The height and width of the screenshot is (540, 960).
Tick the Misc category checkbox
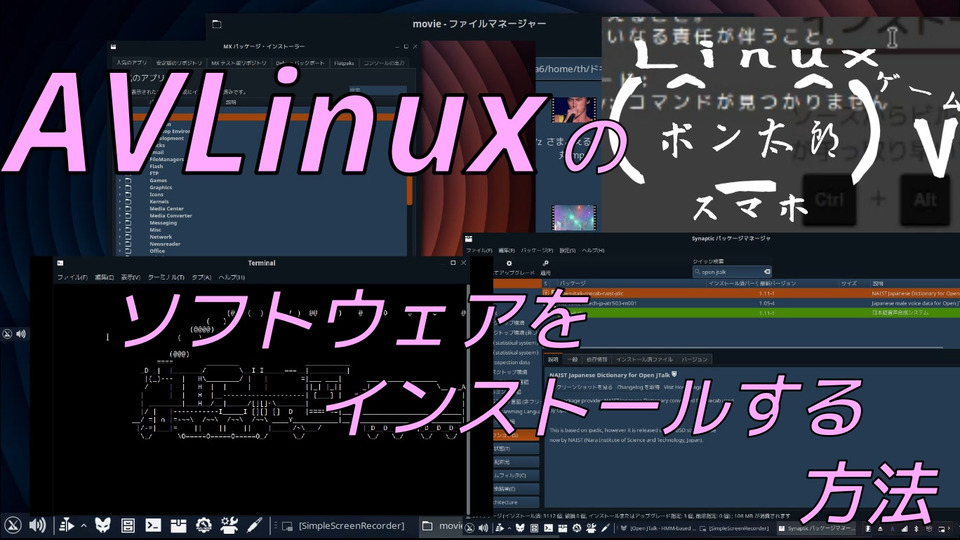click(x=129, y=230)
